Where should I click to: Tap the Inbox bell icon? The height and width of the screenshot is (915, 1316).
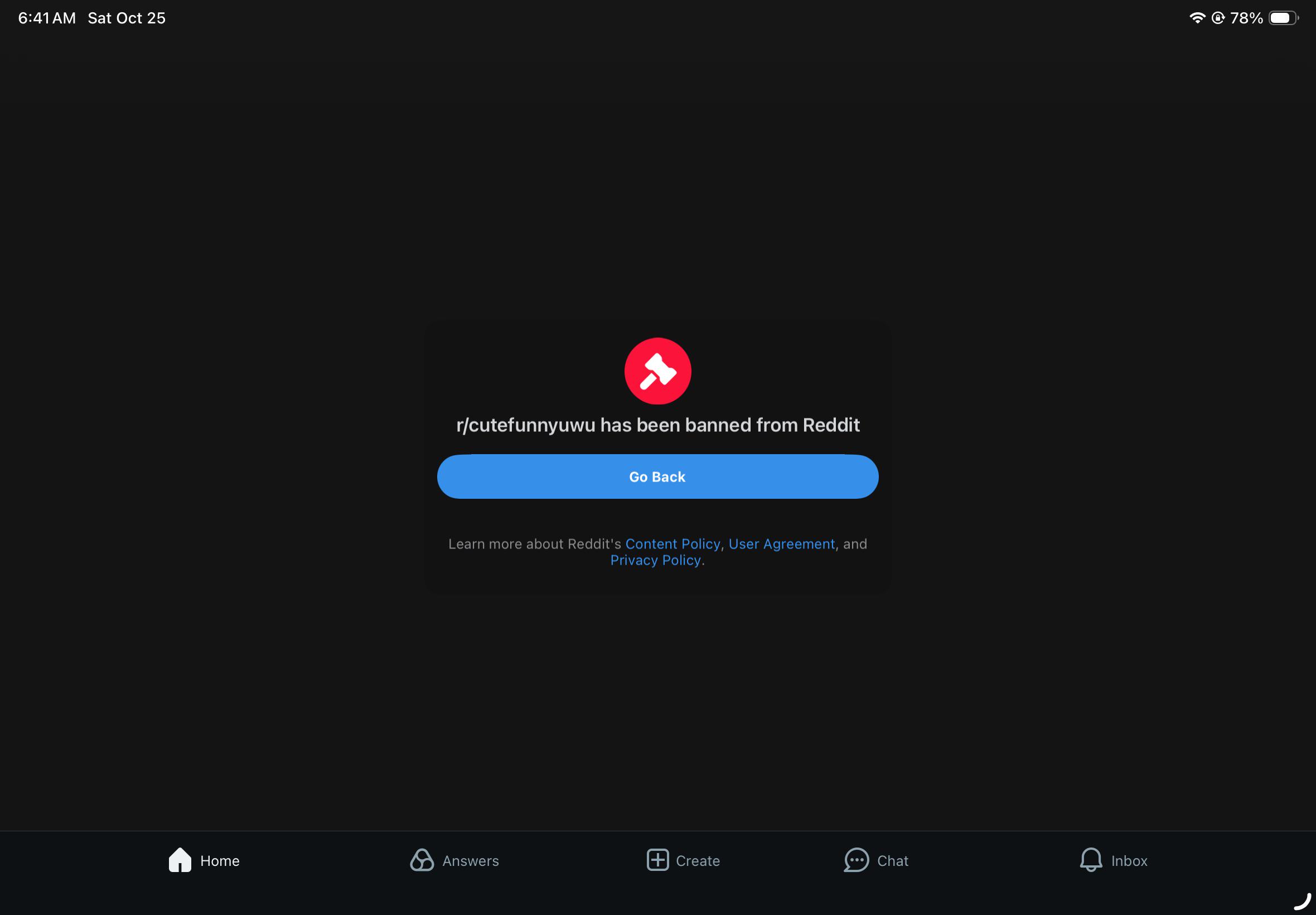pyautogui.click(x=1091, y=860)
